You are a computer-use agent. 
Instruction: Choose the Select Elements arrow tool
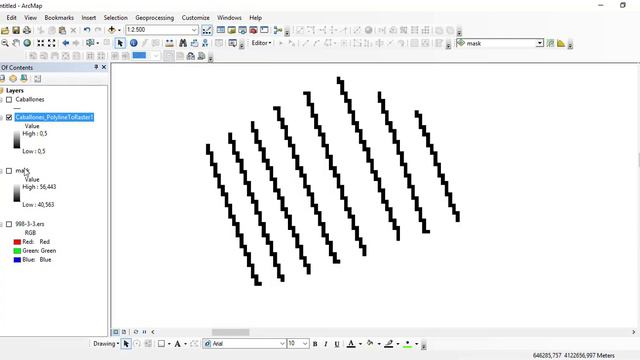120,43
